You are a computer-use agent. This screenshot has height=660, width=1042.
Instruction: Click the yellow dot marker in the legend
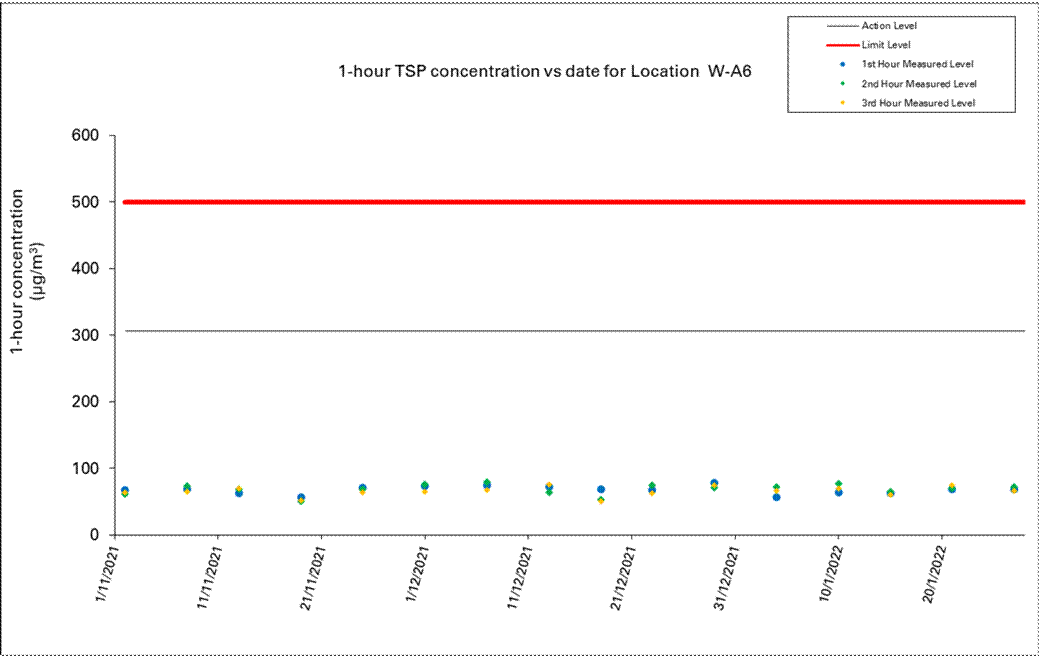pos(844,103)
